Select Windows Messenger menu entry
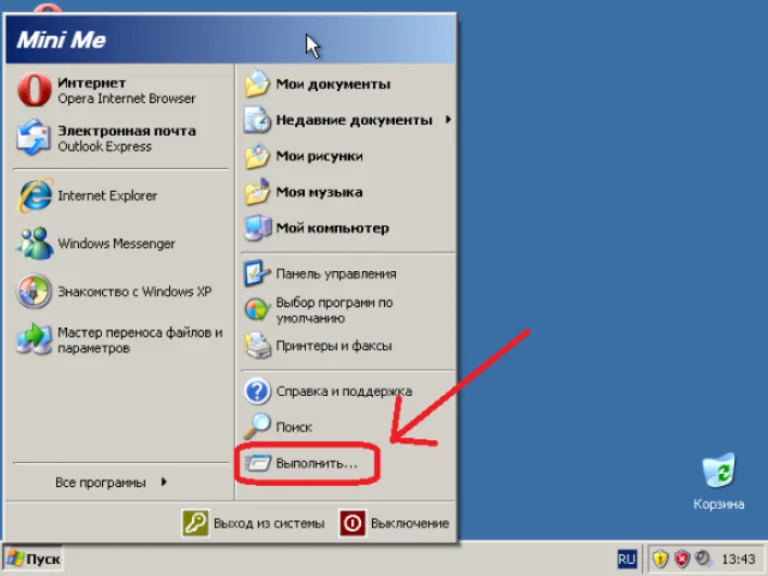The height and width of the screenshot is (576, 768). [120, 243]
